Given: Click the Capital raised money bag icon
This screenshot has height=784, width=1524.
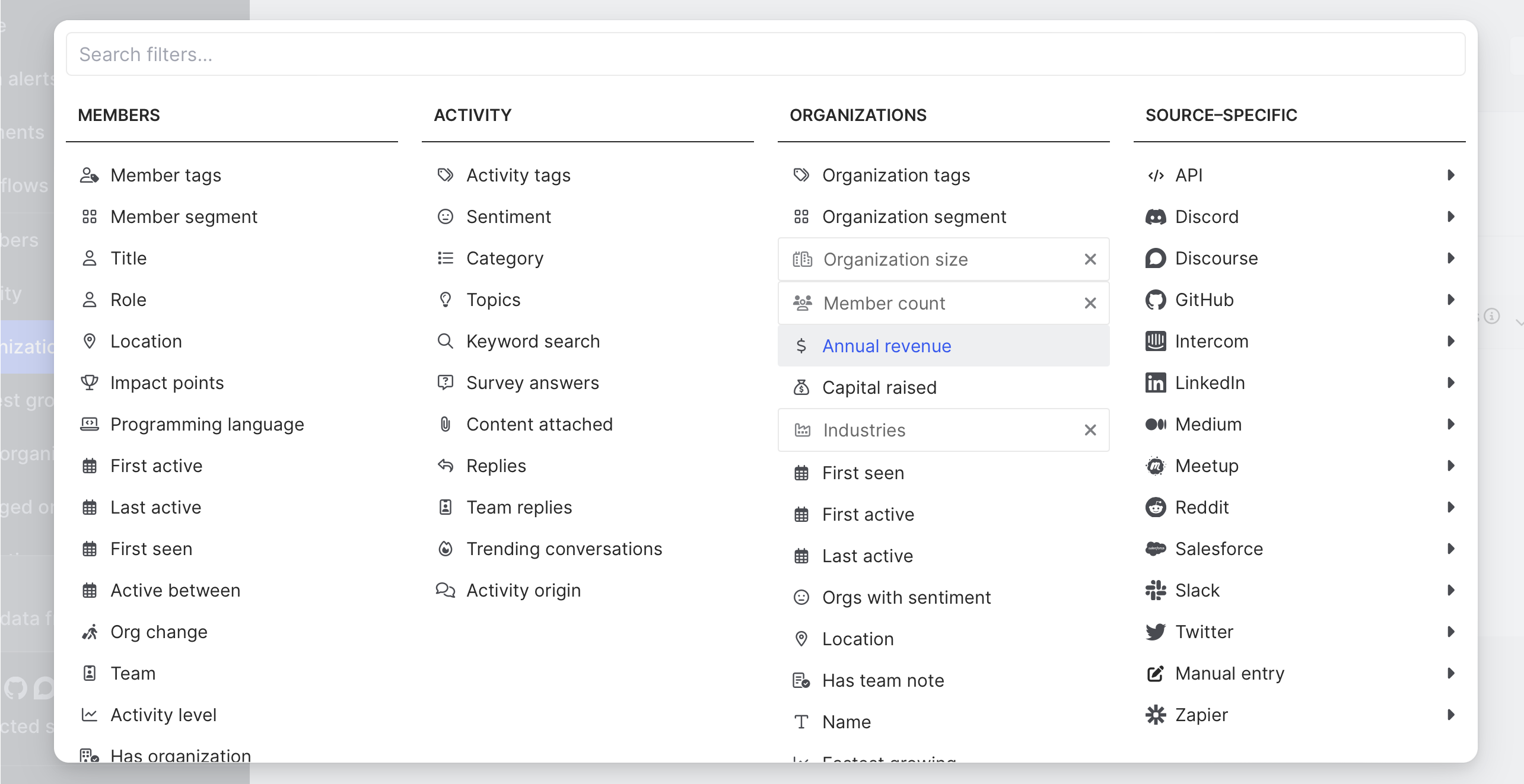Looking at the screenshot, I should tap(801, 388).
